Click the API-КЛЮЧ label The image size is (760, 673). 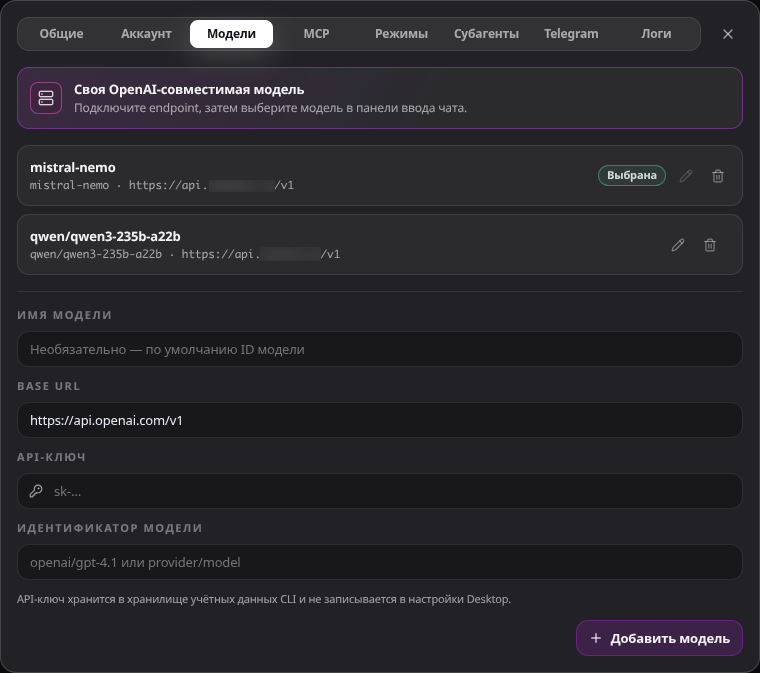[51, 457]
